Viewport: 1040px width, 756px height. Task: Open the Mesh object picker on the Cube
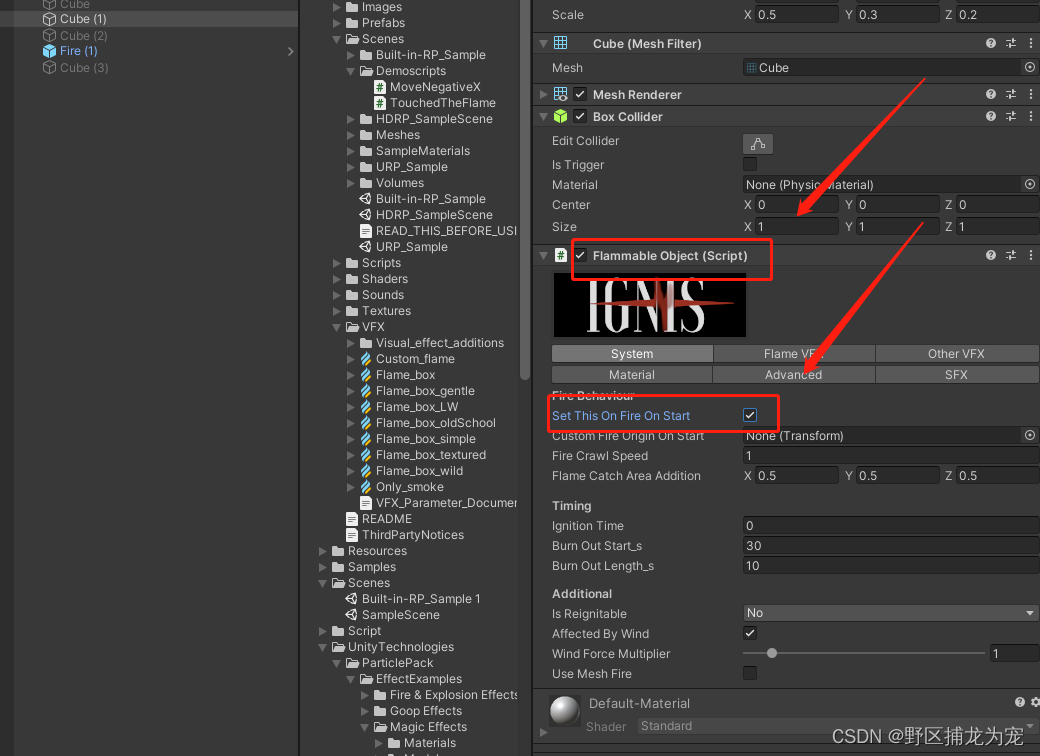click(1030, 67)
